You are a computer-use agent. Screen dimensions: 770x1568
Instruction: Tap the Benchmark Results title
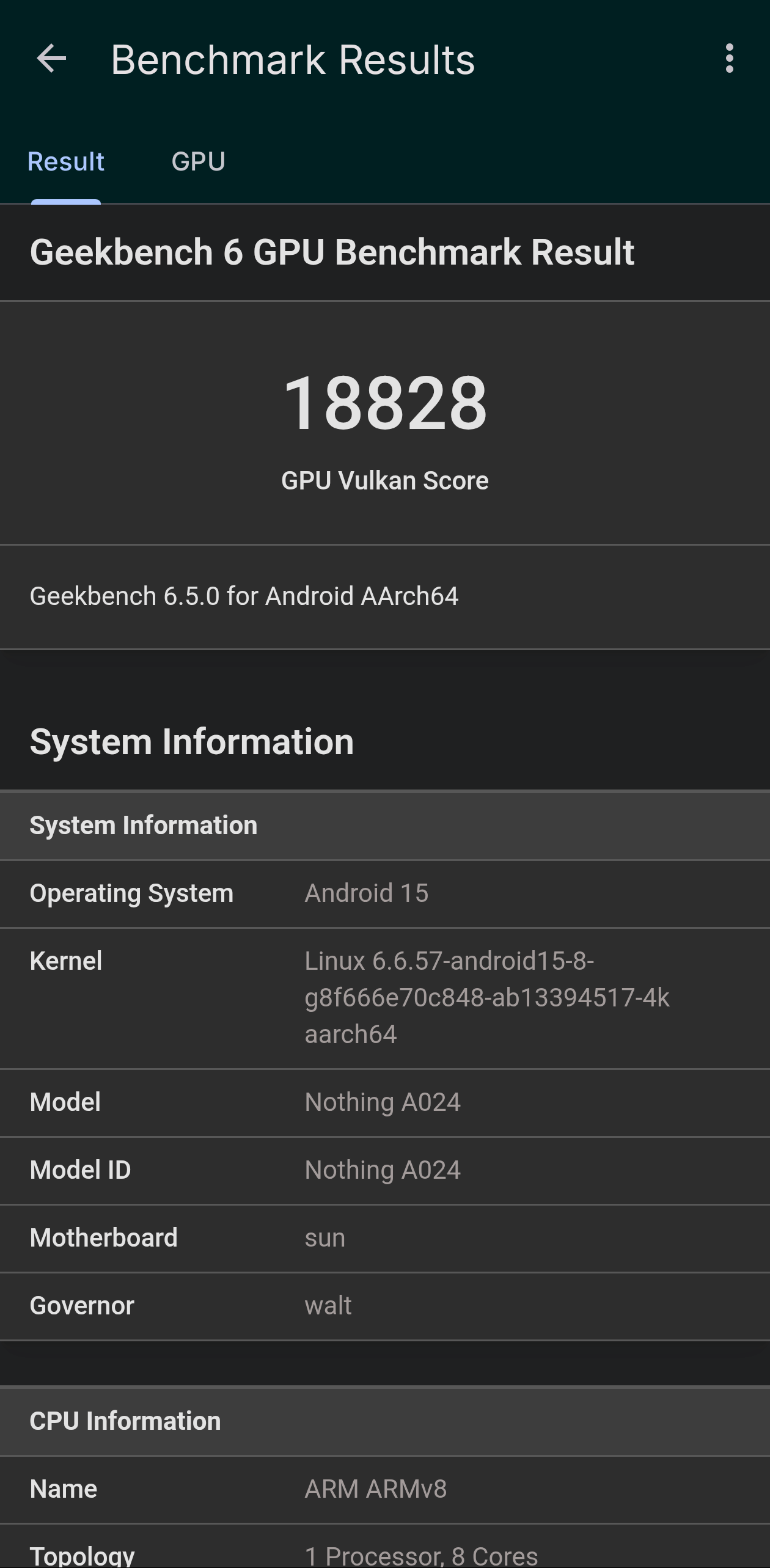pyautogui.click(x=293, y=60)
